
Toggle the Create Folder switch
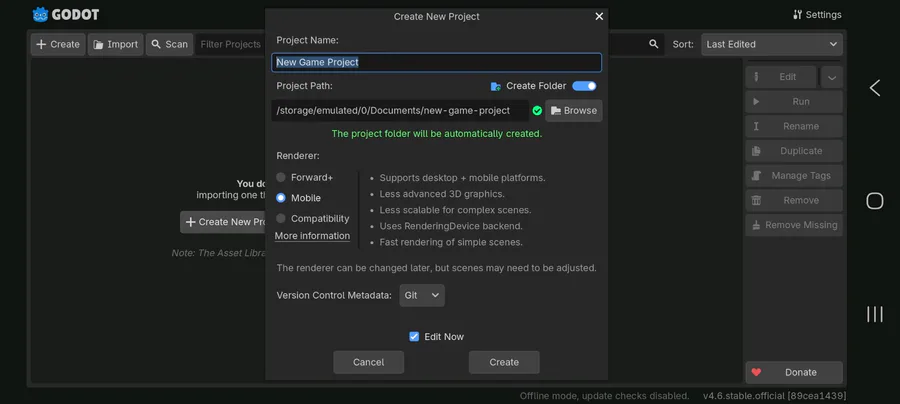(x=584, y=86)
